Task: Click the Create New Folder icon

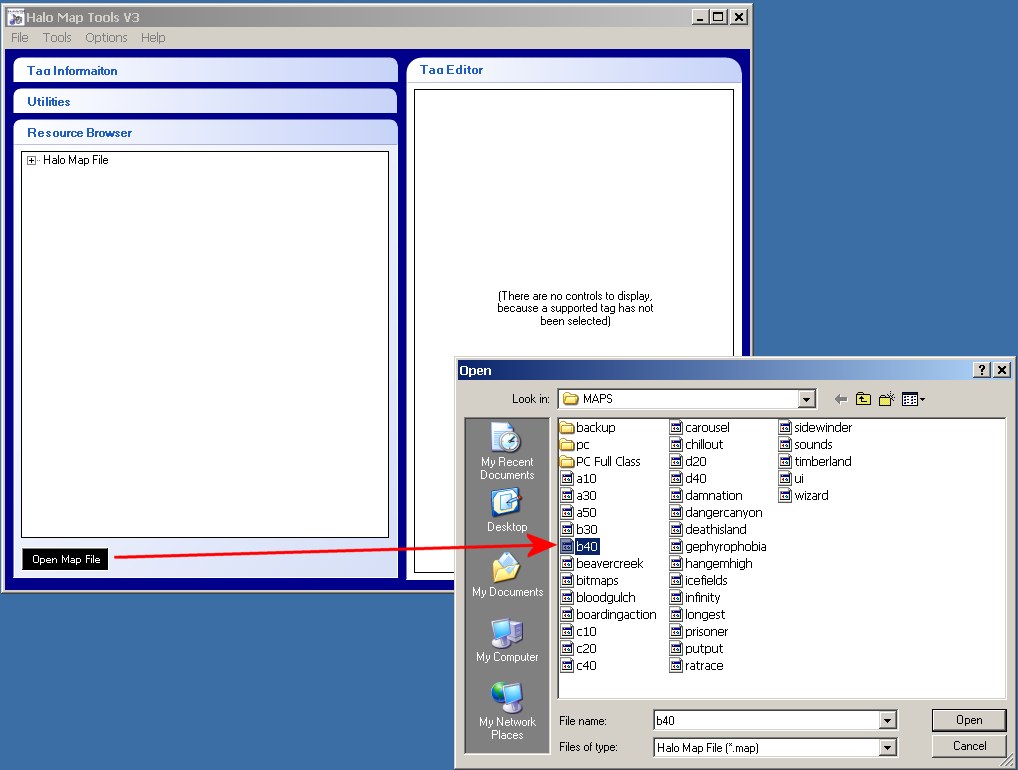Action: [x=886, y=399]
